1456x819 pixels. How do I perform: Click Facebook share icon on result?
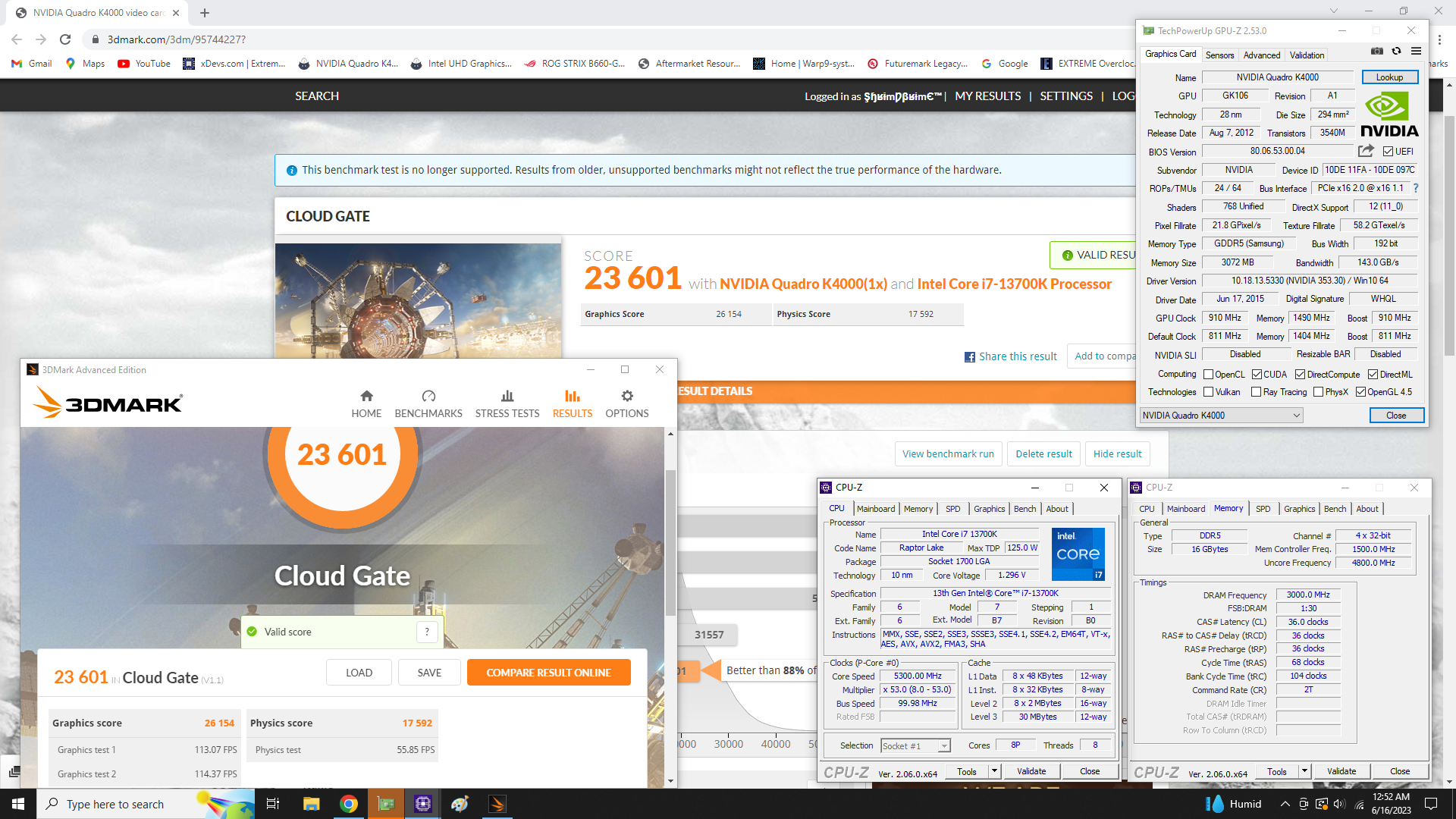coord(970,357)
